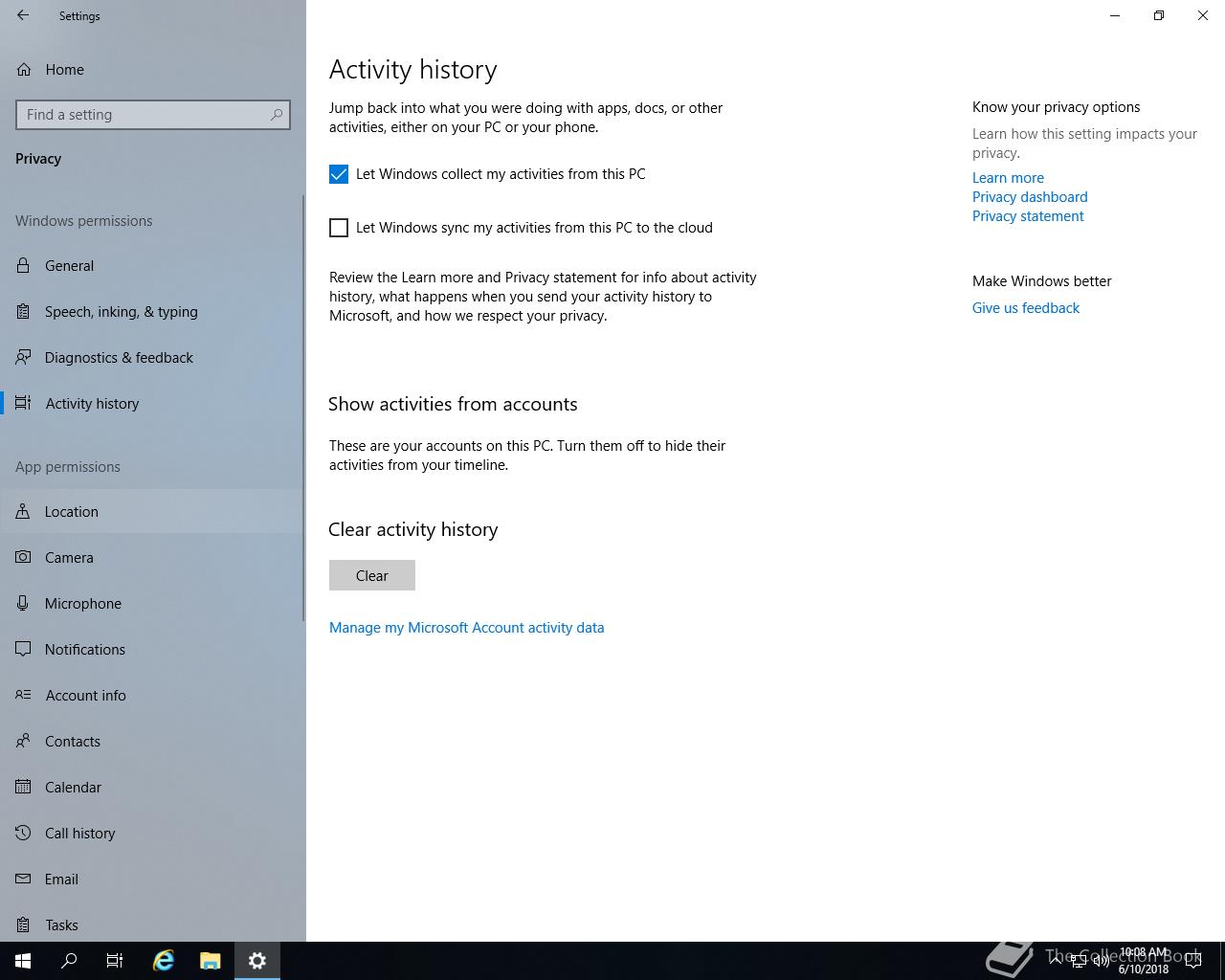1225x980 pixels.
Task: Open Diagnostics & feedback settings
Action: tap(153, 358)
